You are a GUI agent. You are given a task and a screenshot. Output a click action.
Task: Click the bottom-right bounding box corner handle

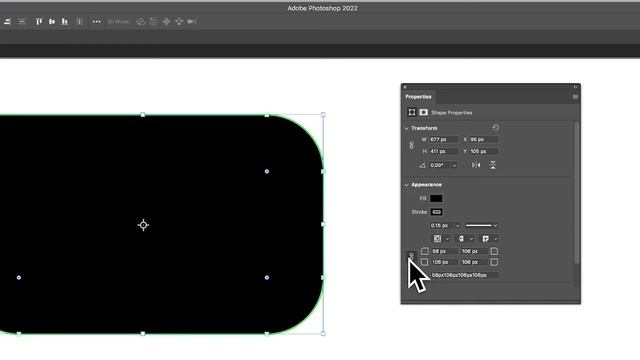click(x=323, y=333)
